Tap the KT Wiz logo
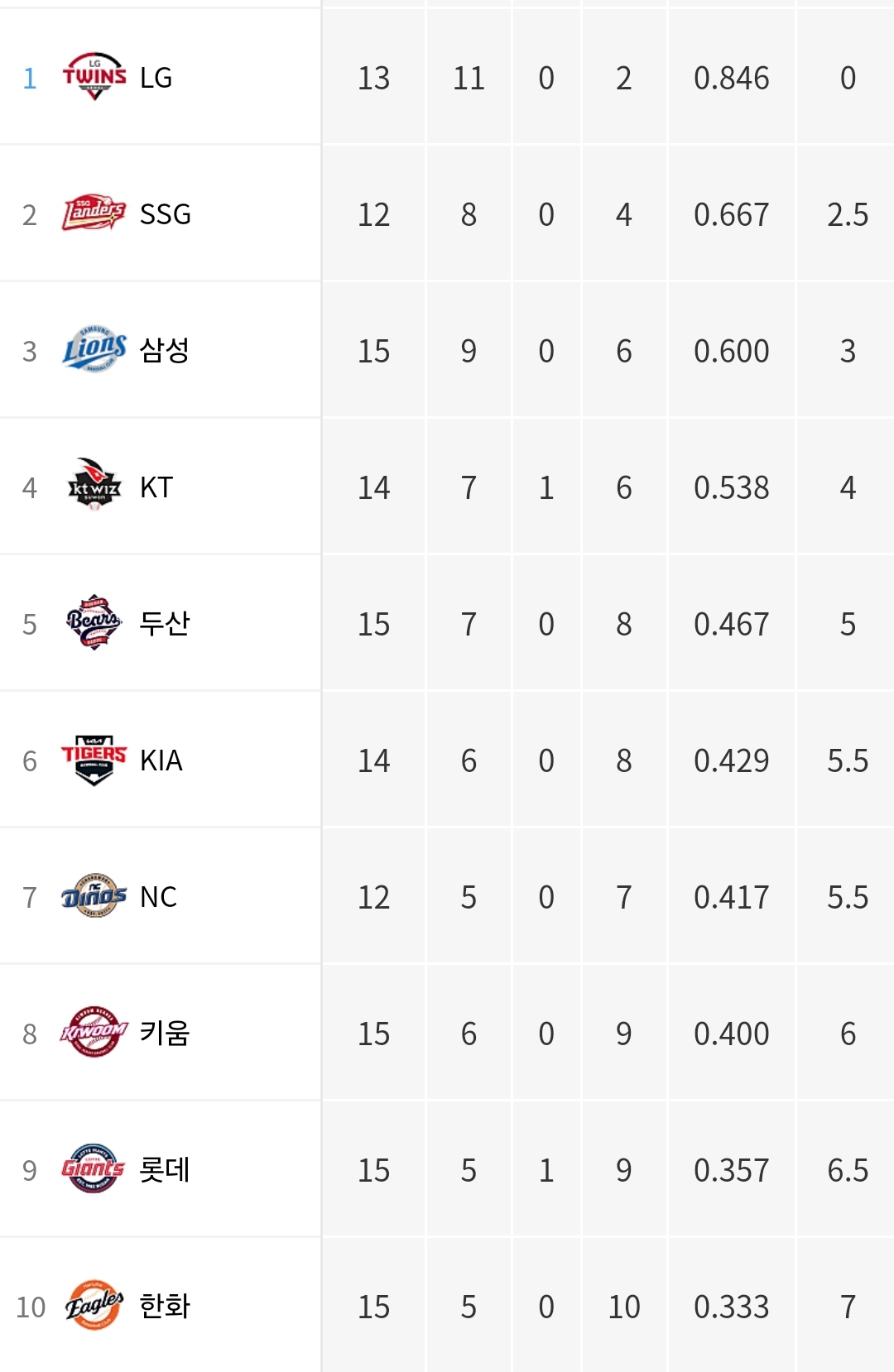The image size is (894, 1372). [94, 486]
